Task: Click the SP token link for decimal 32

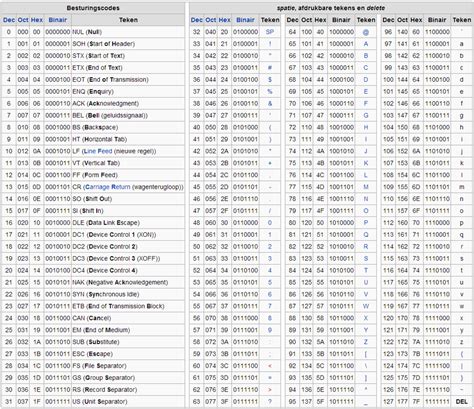Action: (270, 32)
